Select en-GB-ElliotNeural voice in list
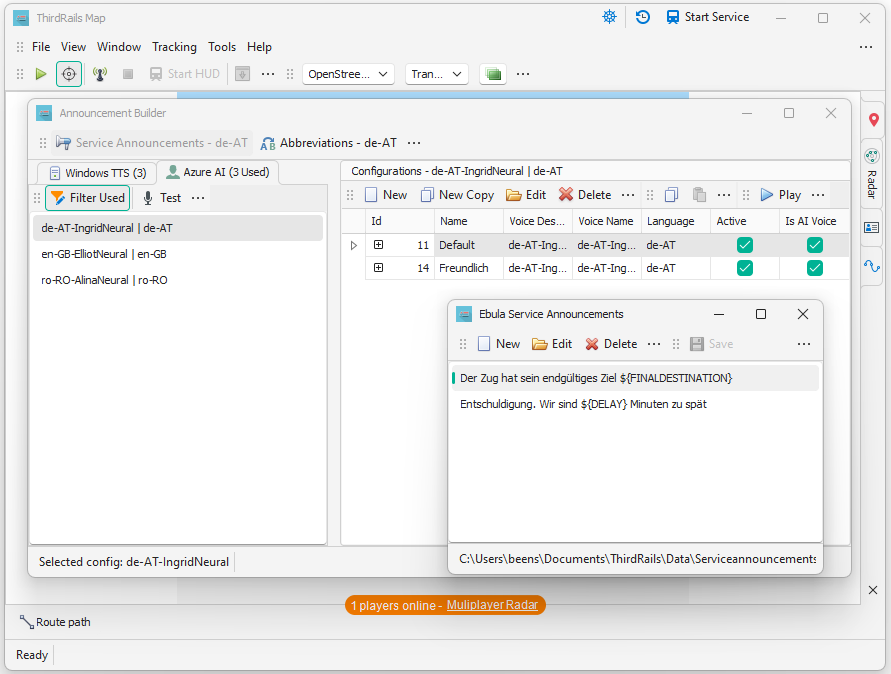Image resolution: width=891 pixels, height=674 pixels. [x=104, y=254]
